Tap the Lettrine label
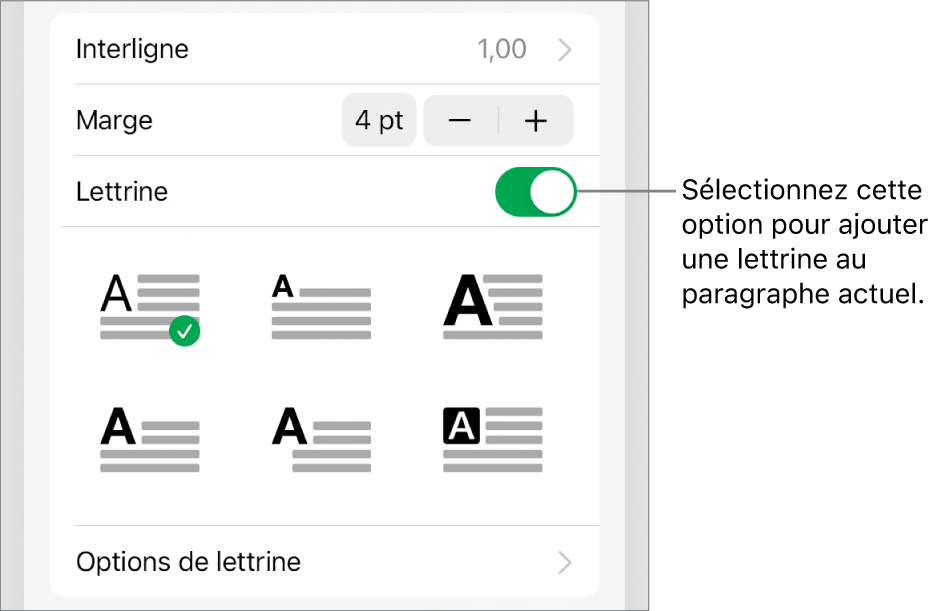 click(x=122, y=192)
